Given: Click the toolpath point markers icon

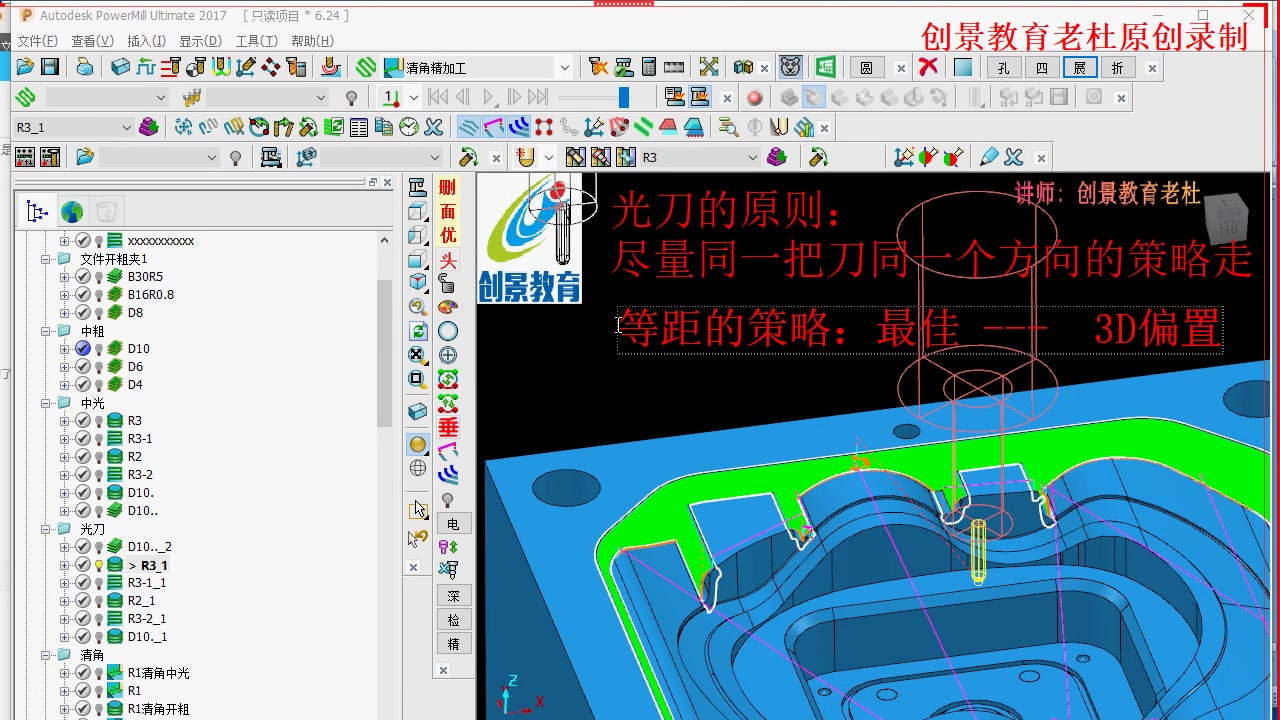Looking at the screenshot, I should coord(544,127).
